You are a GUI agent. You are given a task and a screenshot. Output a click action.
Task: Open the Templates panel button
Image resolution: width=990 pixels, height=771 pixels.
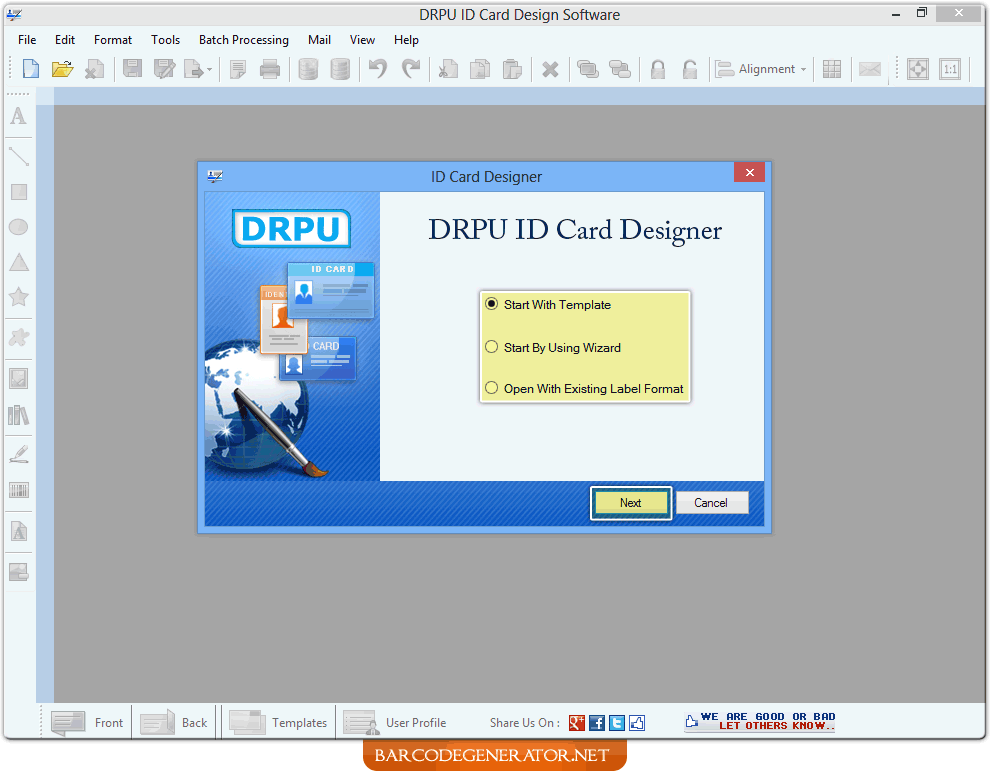[278, 722]
